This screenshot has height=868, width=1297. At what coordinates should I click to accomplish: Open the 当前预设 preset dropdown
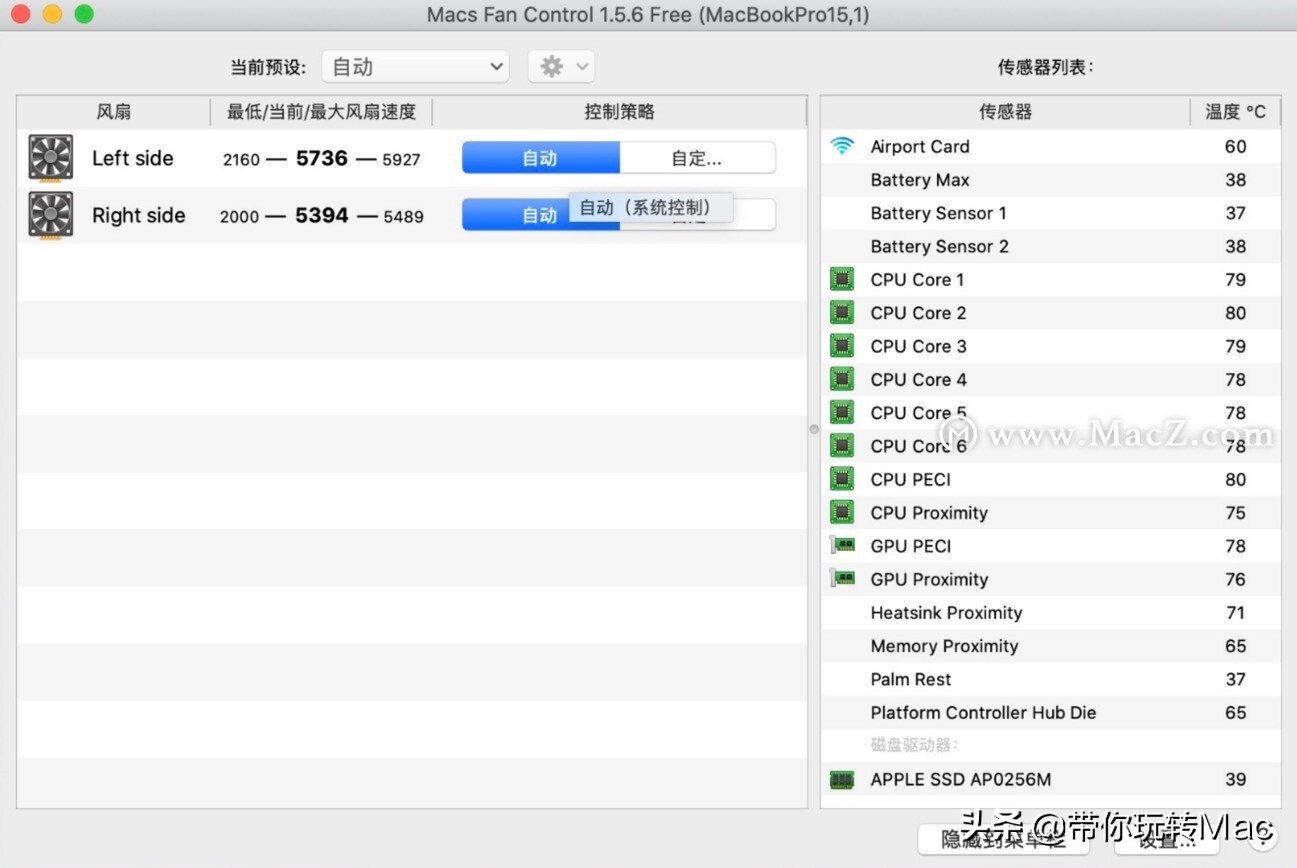[x=415, y=67]
